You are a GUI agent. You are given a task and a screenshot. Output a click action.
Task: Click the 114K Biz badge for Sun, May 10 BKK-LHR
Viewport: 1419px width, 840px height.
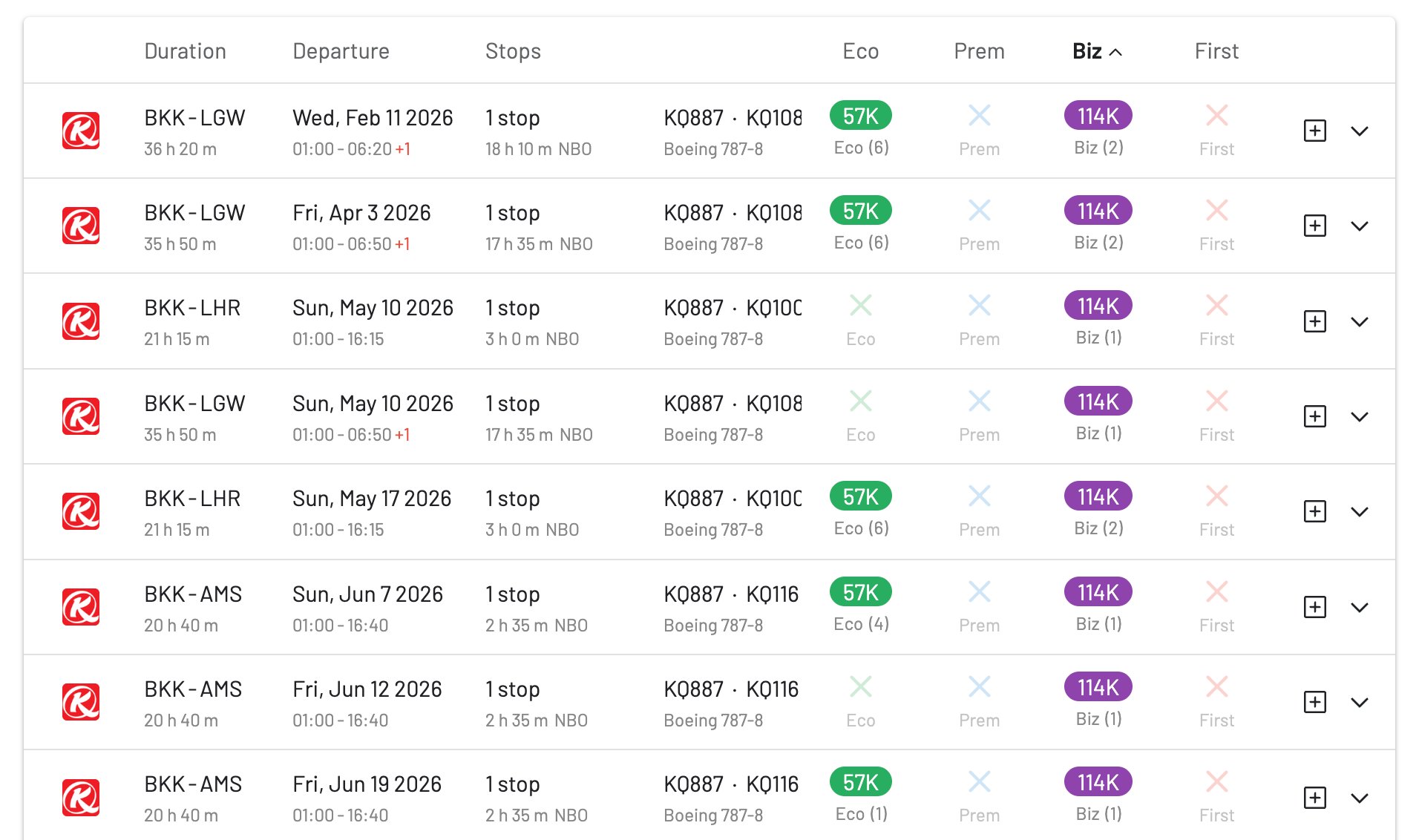pyautogui.click(x=1097, y=305)
